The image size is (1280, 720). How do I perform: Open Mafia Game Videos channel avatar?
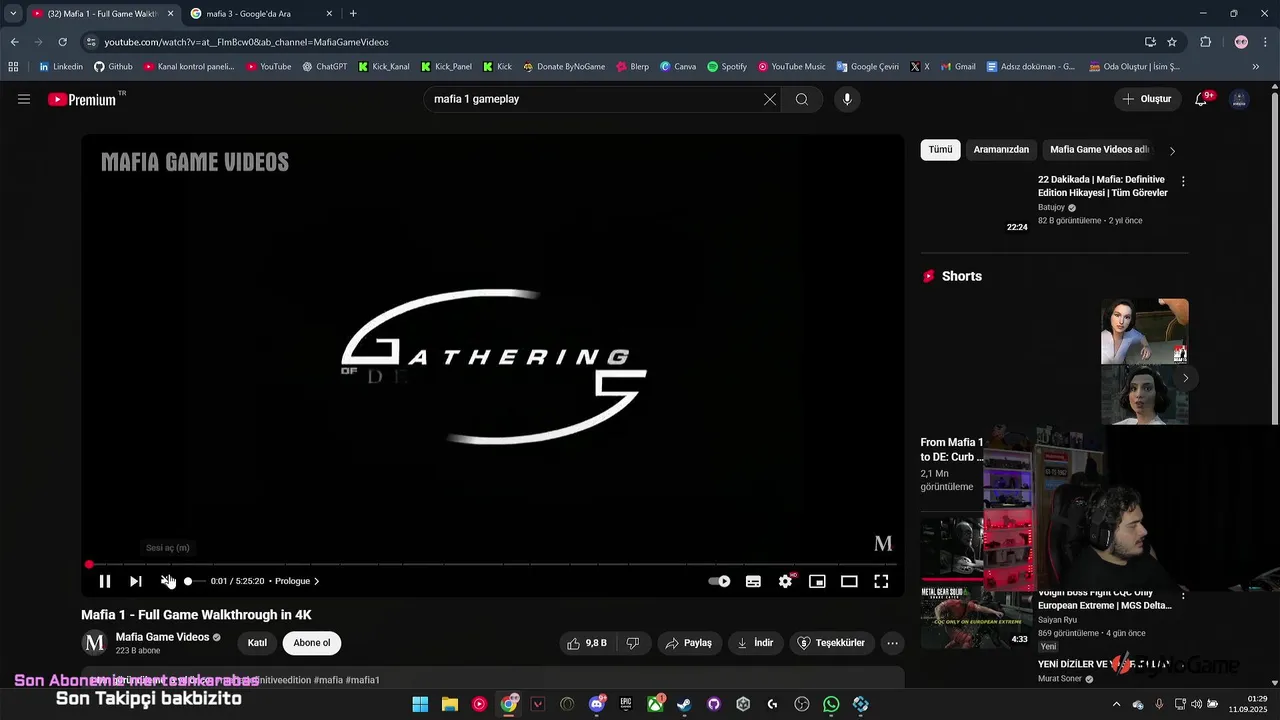pos(95,643)
